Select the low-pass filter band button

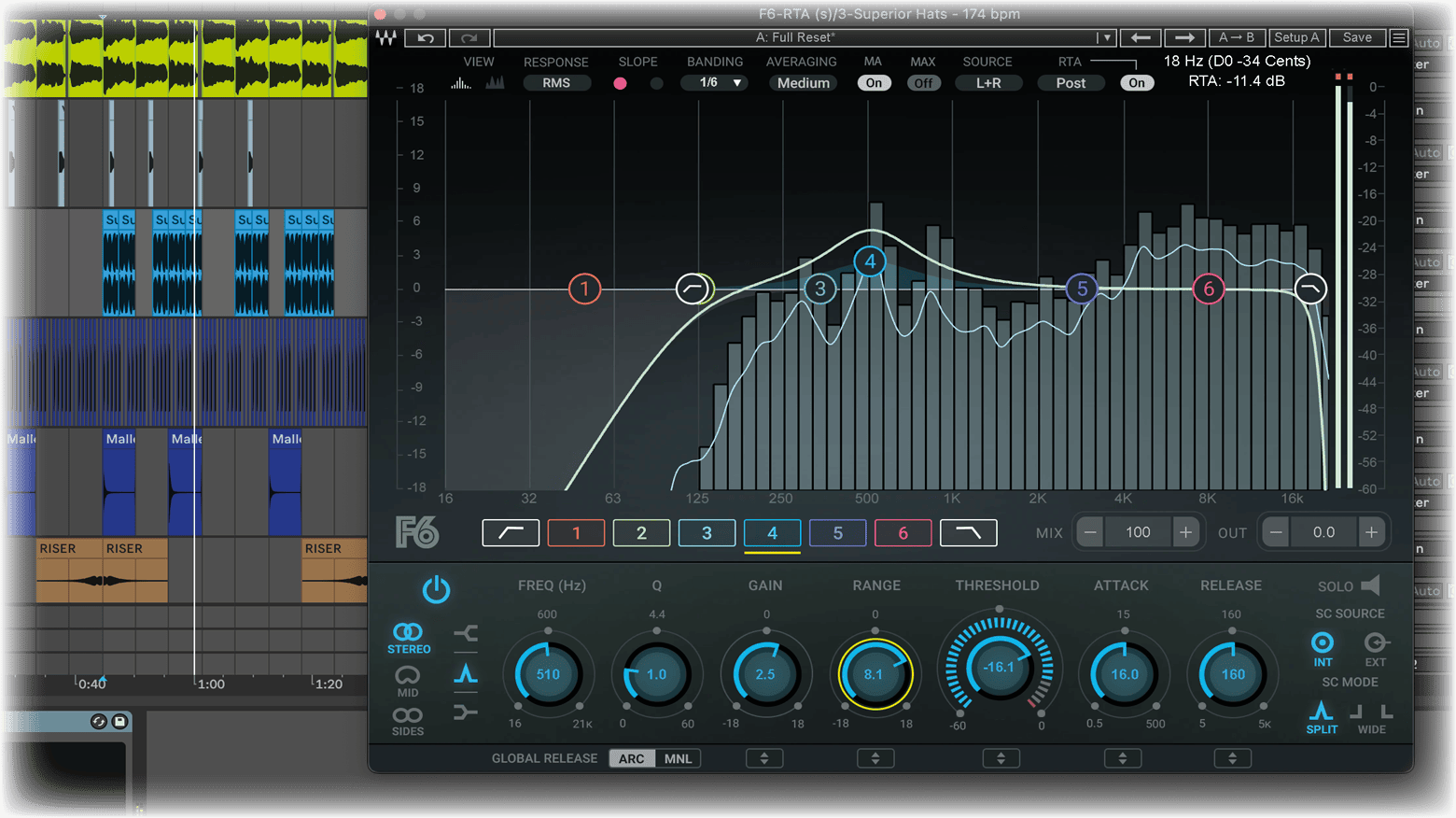[969, 532]
